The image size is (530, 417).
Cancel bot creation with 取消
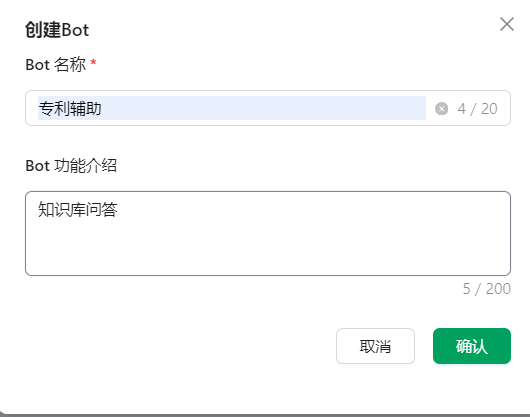tap(375, 346)
